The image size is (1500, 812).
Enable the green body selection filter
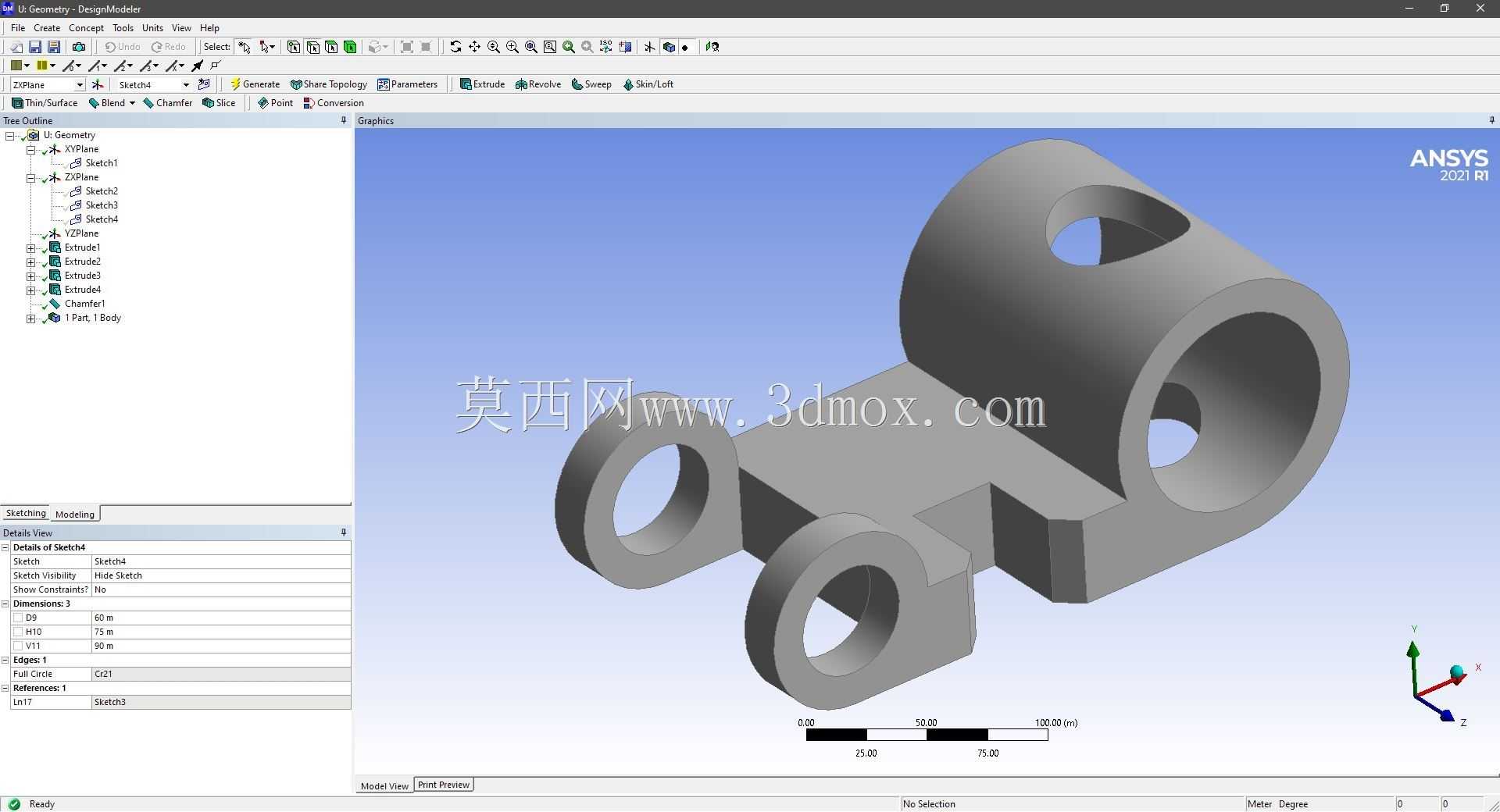(350, 47)
